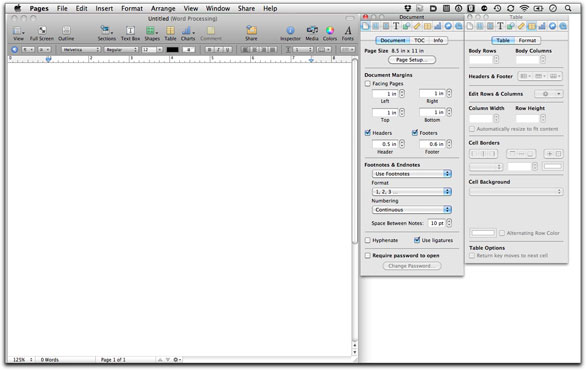The width and height of the screenshot is (586, 370).
Task: Open footnote Format 1, 2, 3 dropdown
Action: pyautogui.click(x=412, y=192)
